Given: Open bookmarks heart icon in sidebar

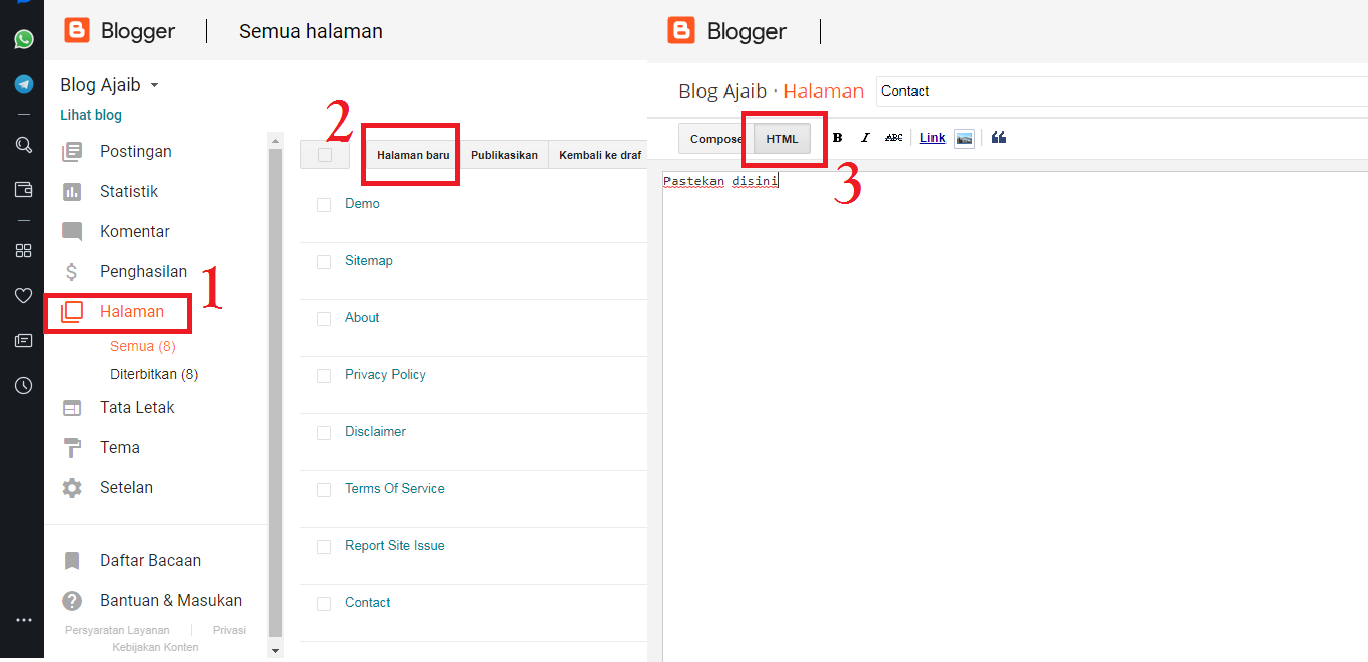Looking at the screenshot, I should pyautogui.click(x=23, y=295).
